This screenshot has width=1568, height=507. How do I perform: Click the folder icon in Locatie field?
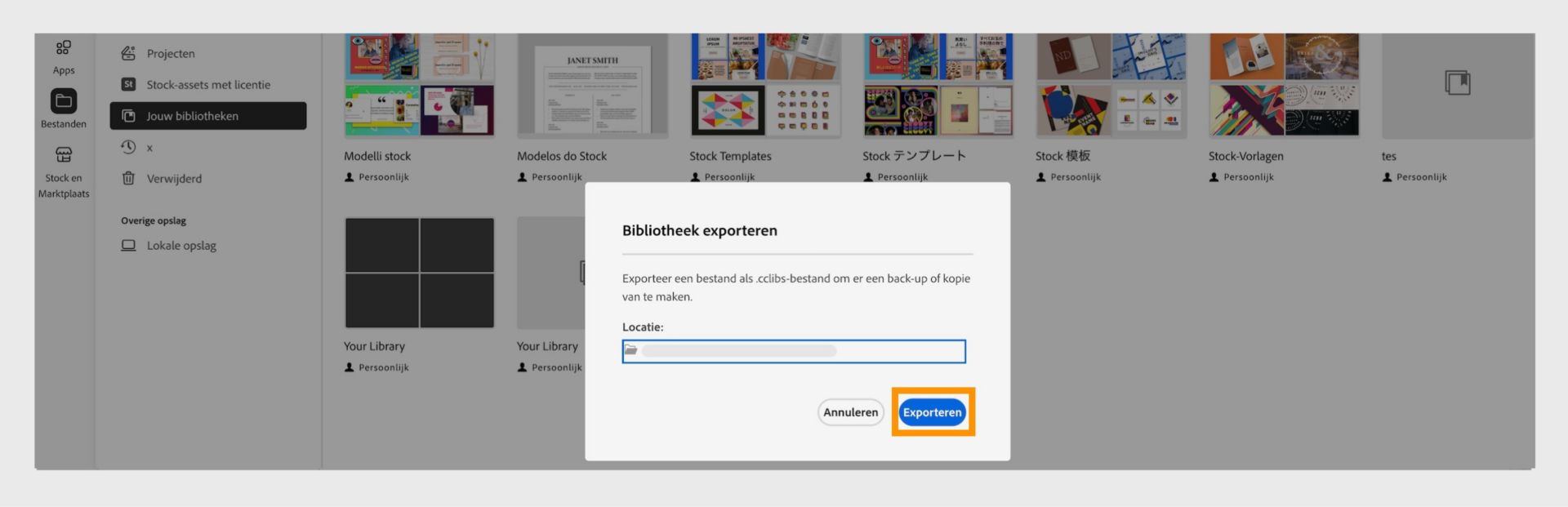(x=630, y=350)
